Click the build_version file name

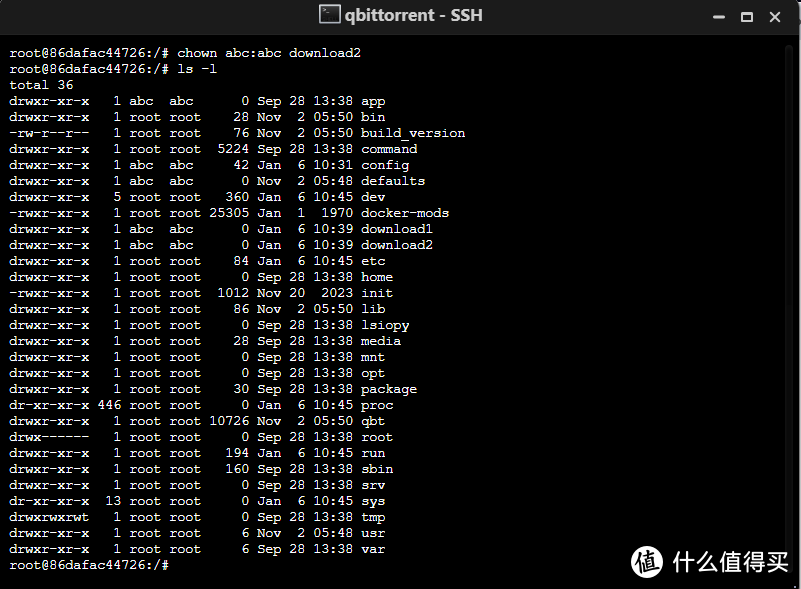point(412,132)
